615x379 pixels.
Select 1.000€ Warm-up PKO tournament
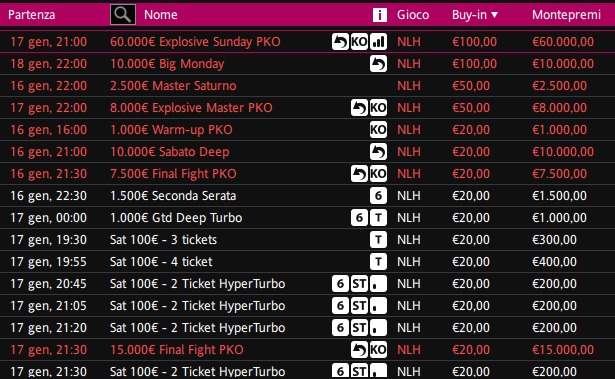click(171, 129)
